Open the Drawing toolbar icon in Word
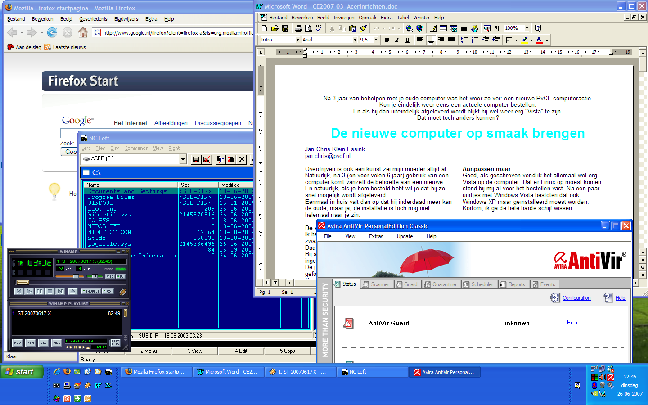 point(474,28)
